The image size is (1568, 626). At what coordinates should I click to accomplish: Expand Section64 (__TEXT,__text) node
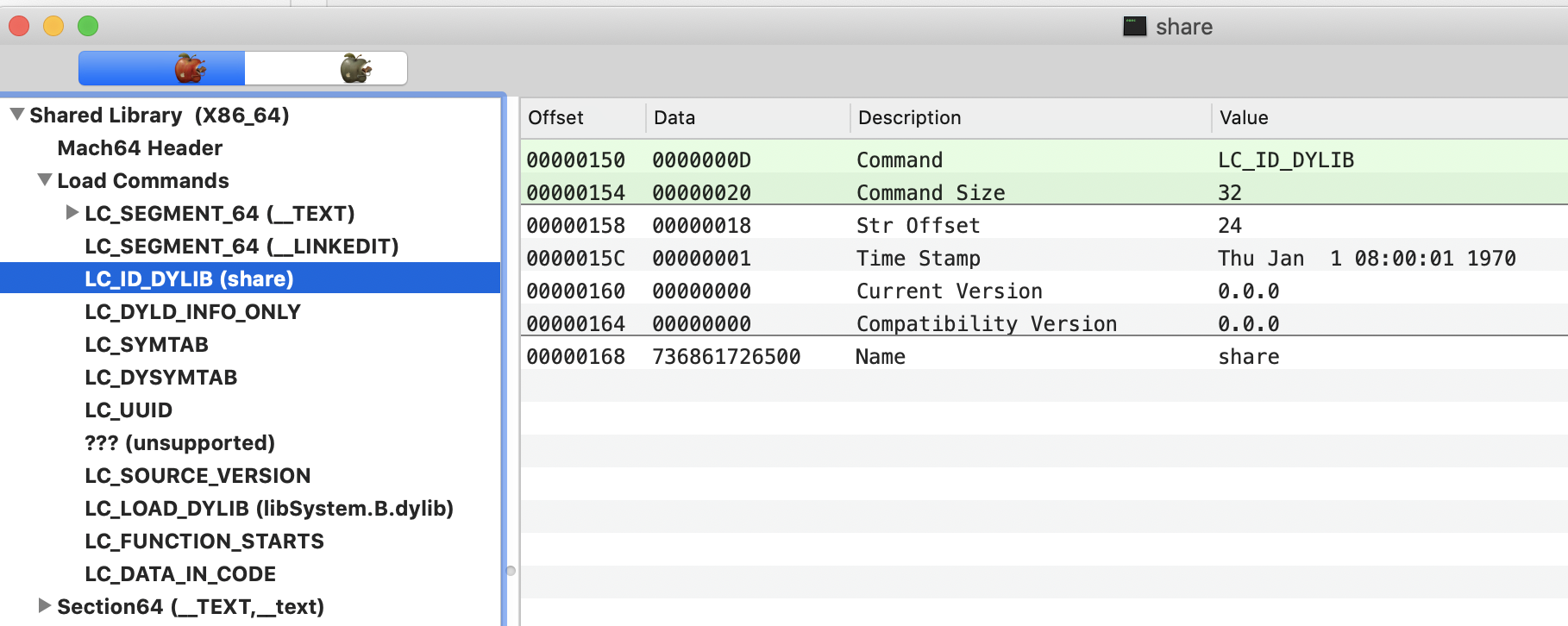tap(45, 606)
